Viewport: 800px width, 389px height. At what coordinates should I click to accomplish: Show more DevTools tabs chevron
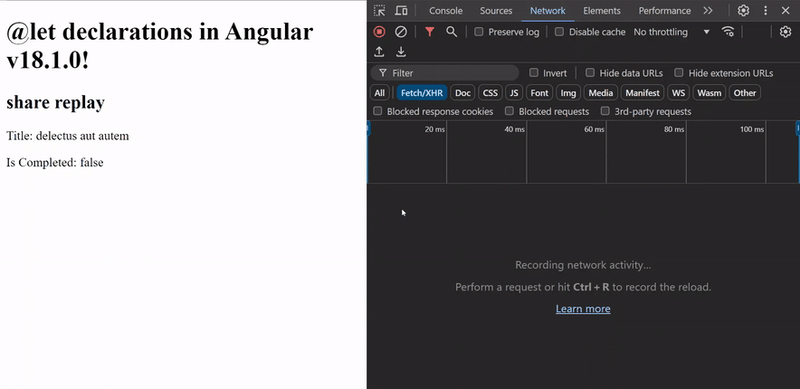tap(708, 11)
